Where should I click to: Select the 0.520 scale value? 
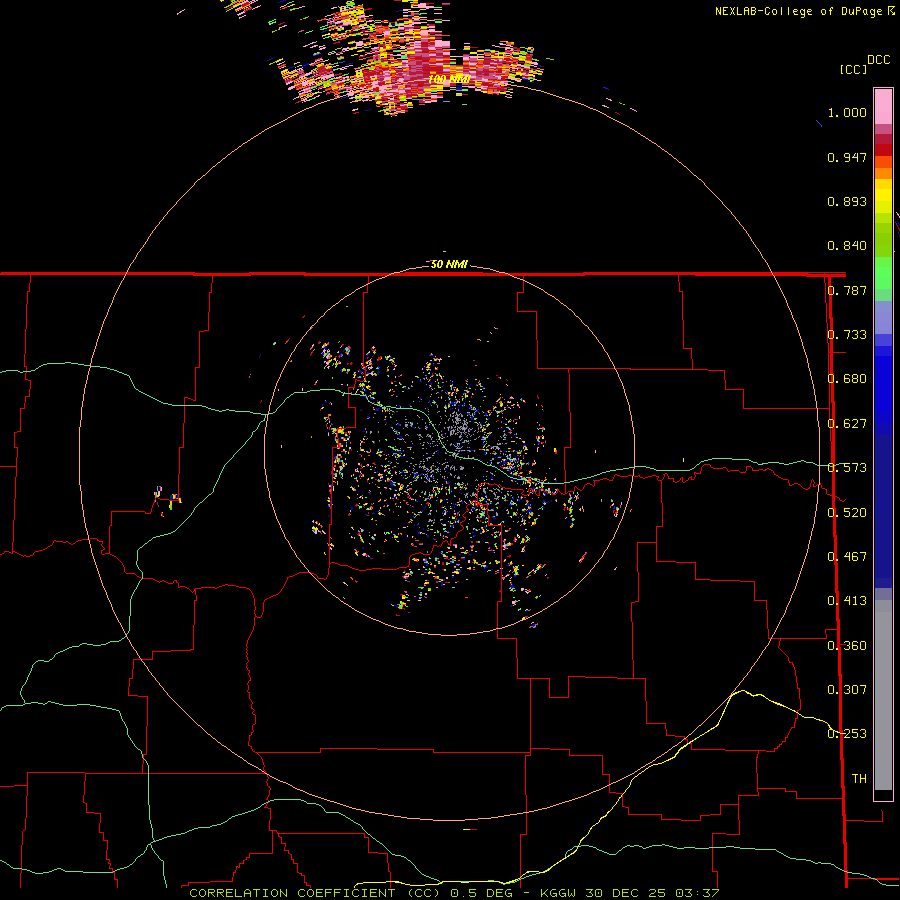pyautogui.click(x=847, y=513)
